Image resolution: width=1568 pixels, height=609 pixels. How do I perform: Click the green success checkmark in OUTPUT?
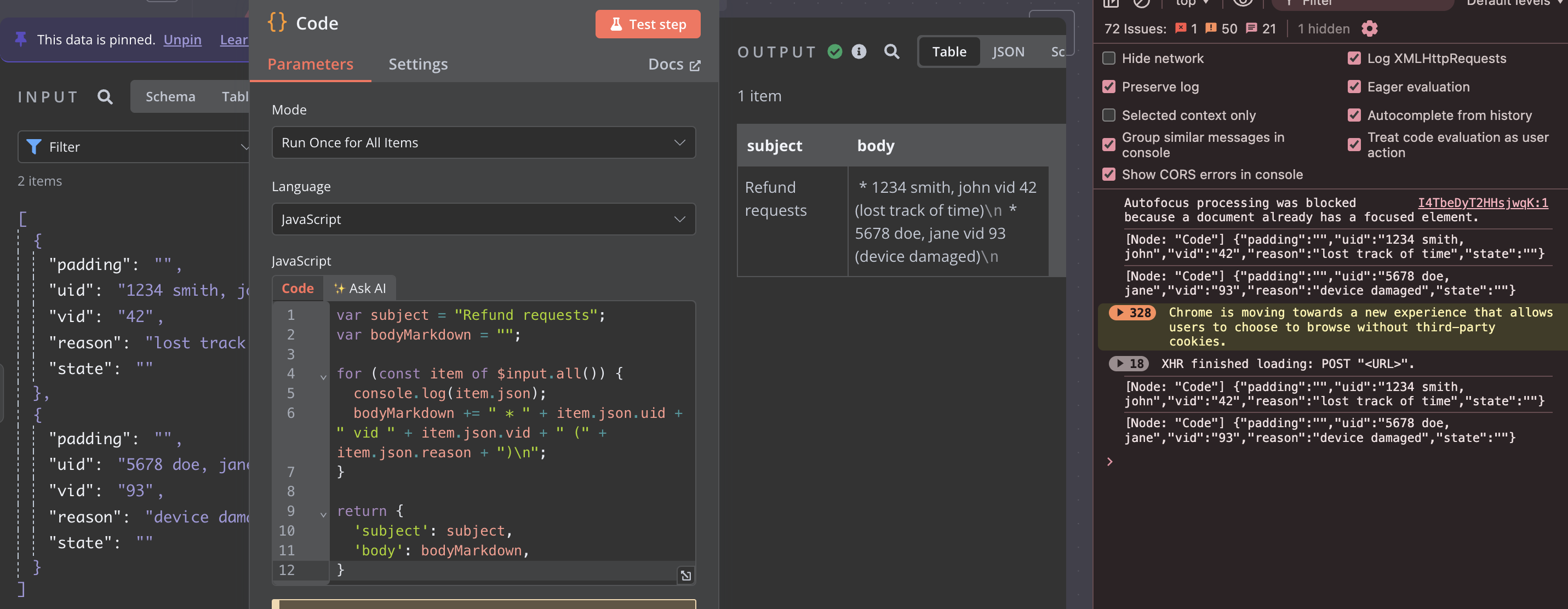[x=834, y=51]
